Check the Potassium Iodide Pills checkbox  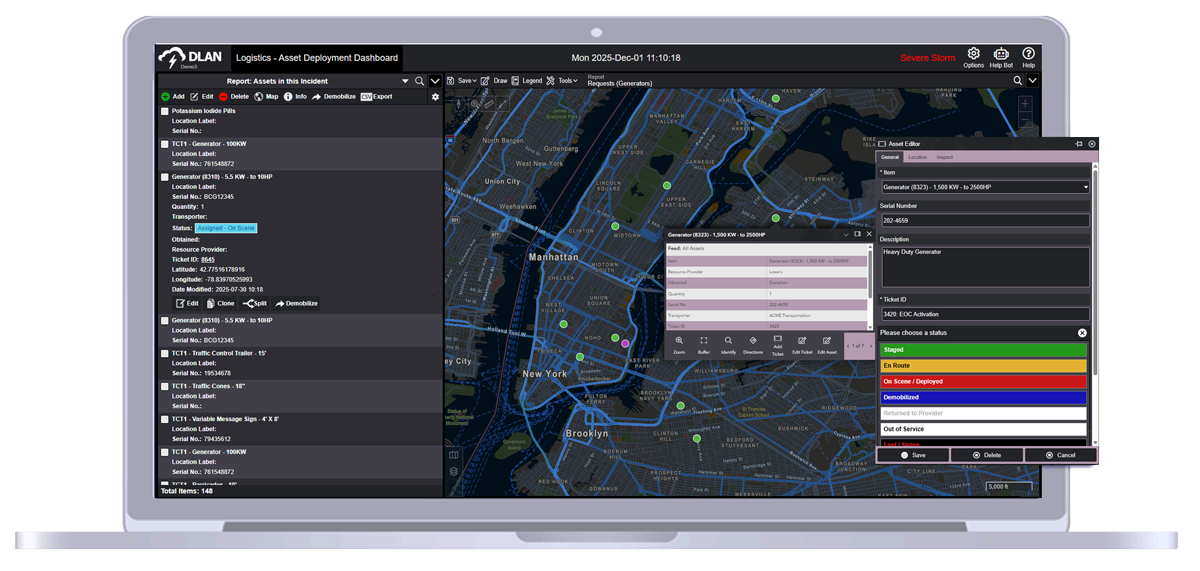point(165,112)
